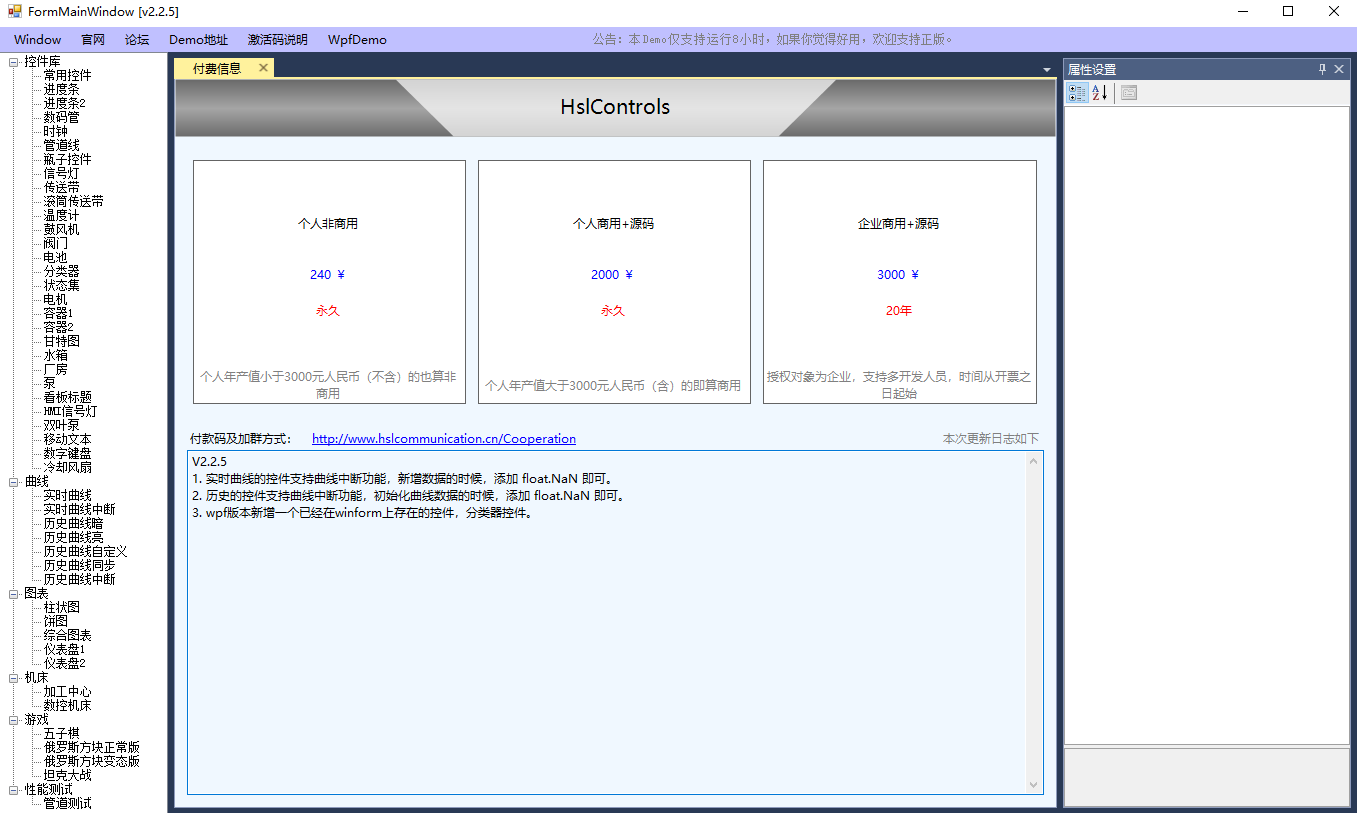Select 俄罗斯方块正常版 in the tree
Viewport: 1357px width, 813px height.
coord(91,747)
